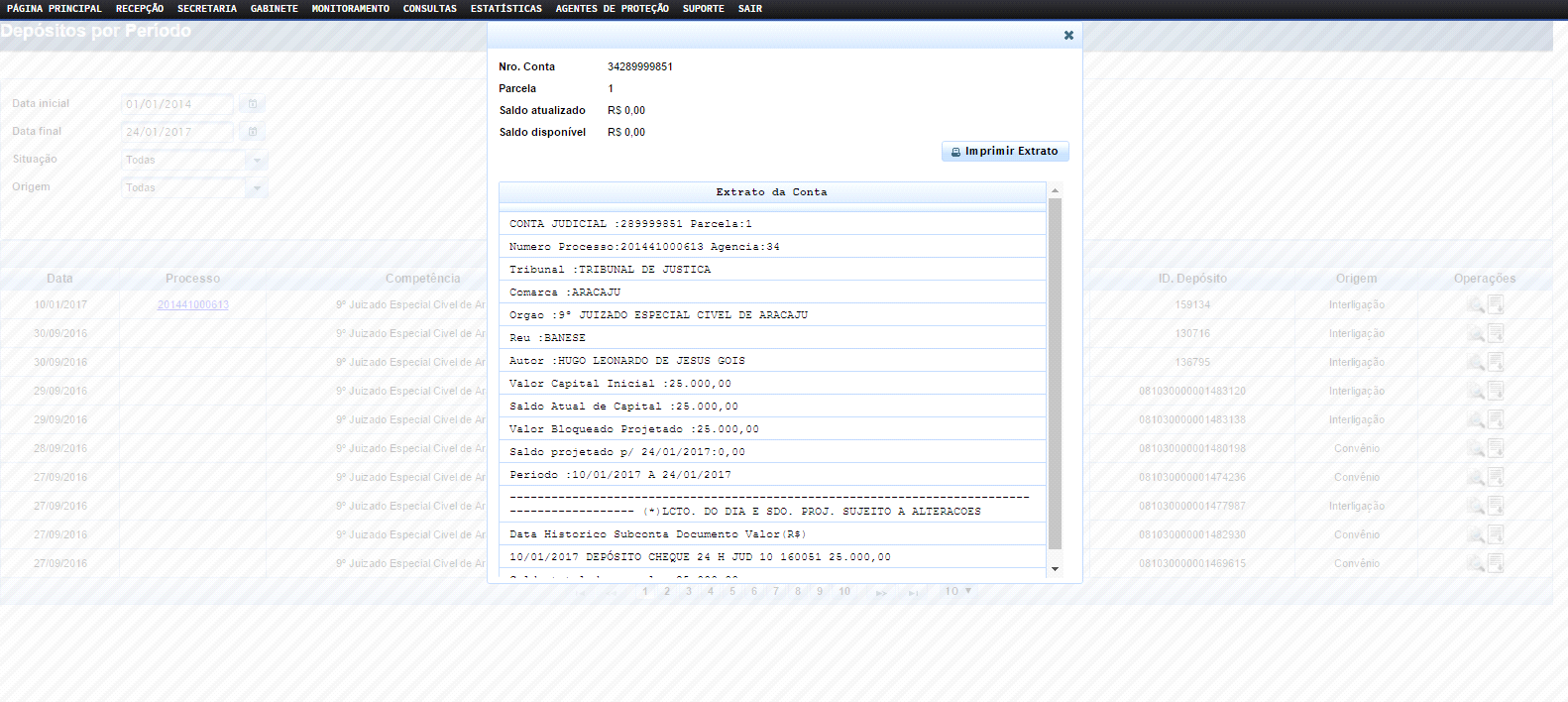Expand the Origem dropdown

[258, 187]
